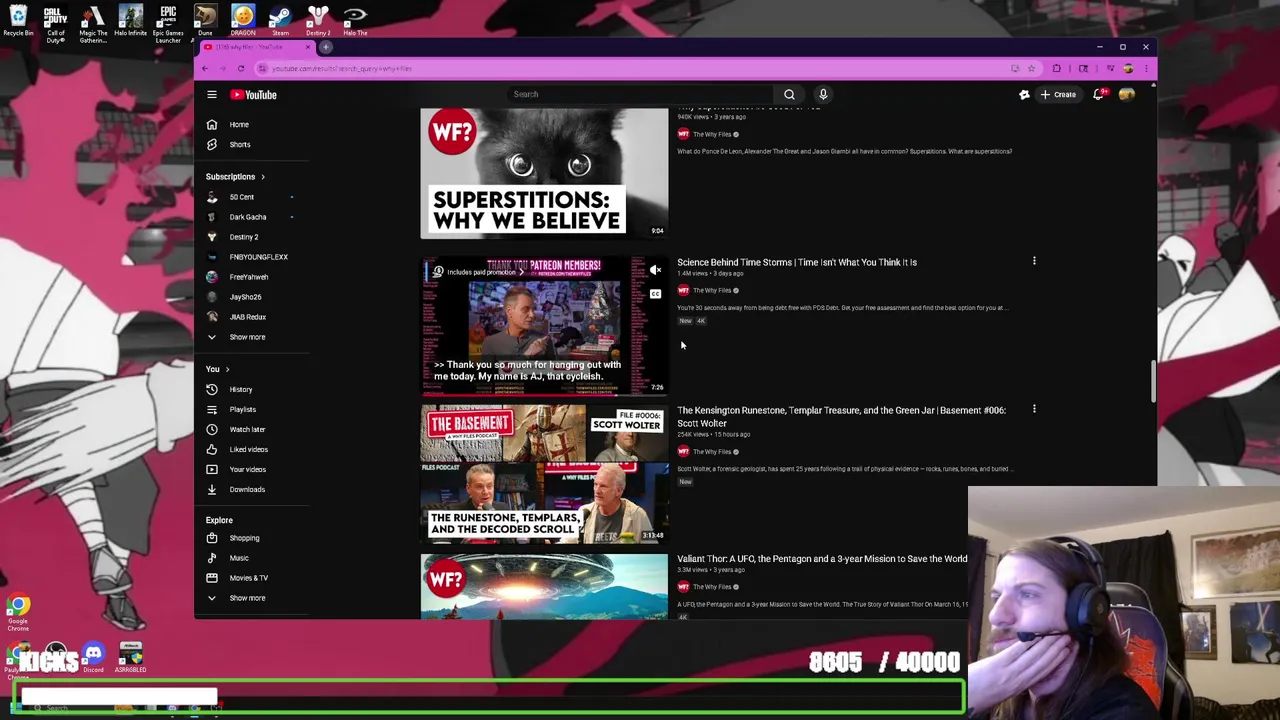
Task: Bookmark this page with star icon
Action: [x=1031, y=68]
